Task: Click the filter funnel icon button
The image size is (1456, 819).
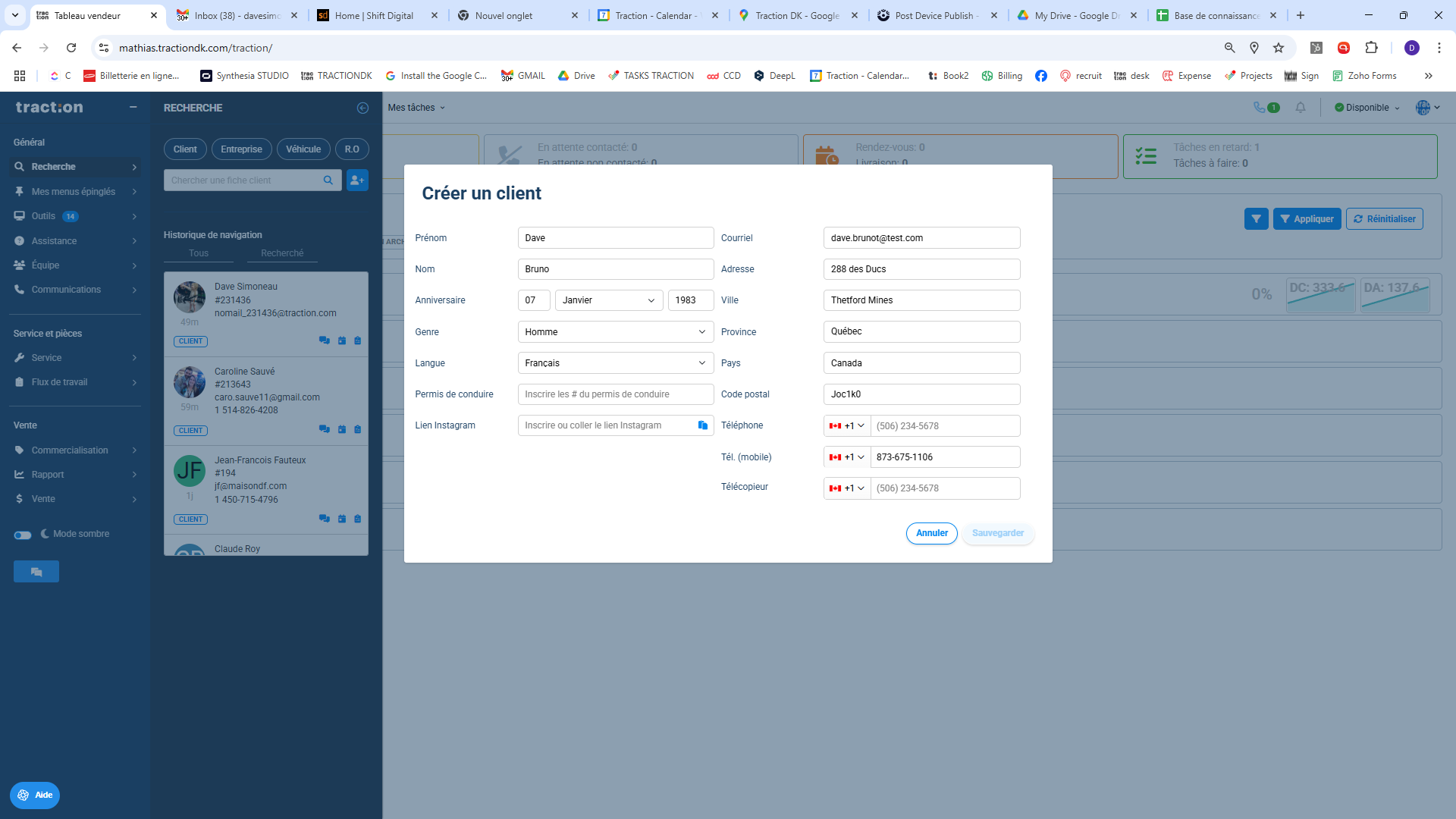Action: pyautogui.click(x=1256, y=219)
